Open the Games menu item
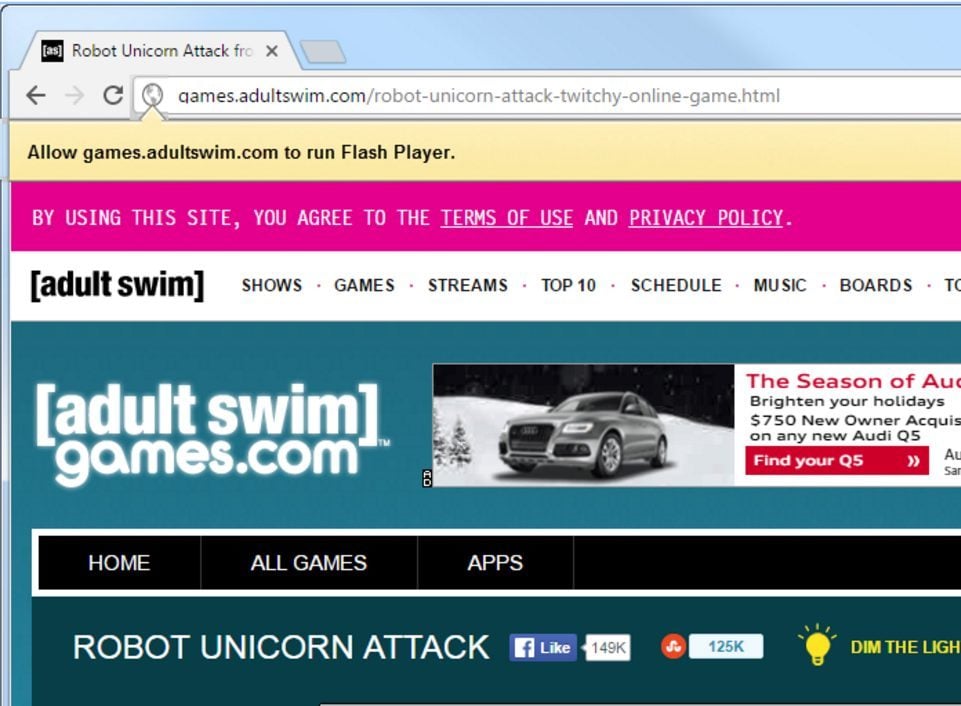 [364, 286]
